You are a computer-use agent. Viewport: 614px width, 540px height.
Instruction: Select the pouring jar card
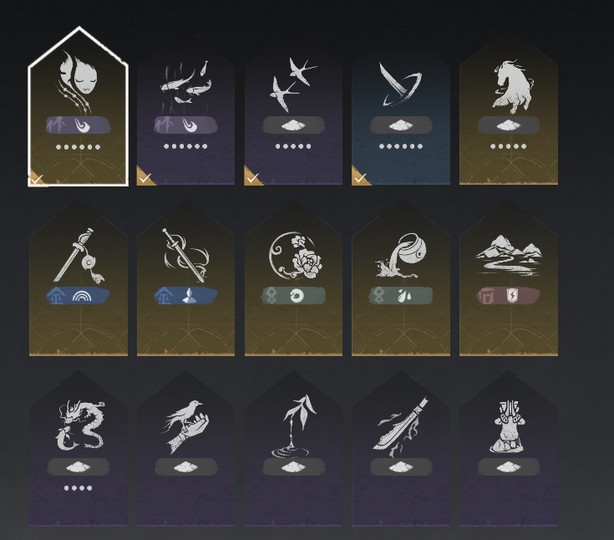point(401,278)
